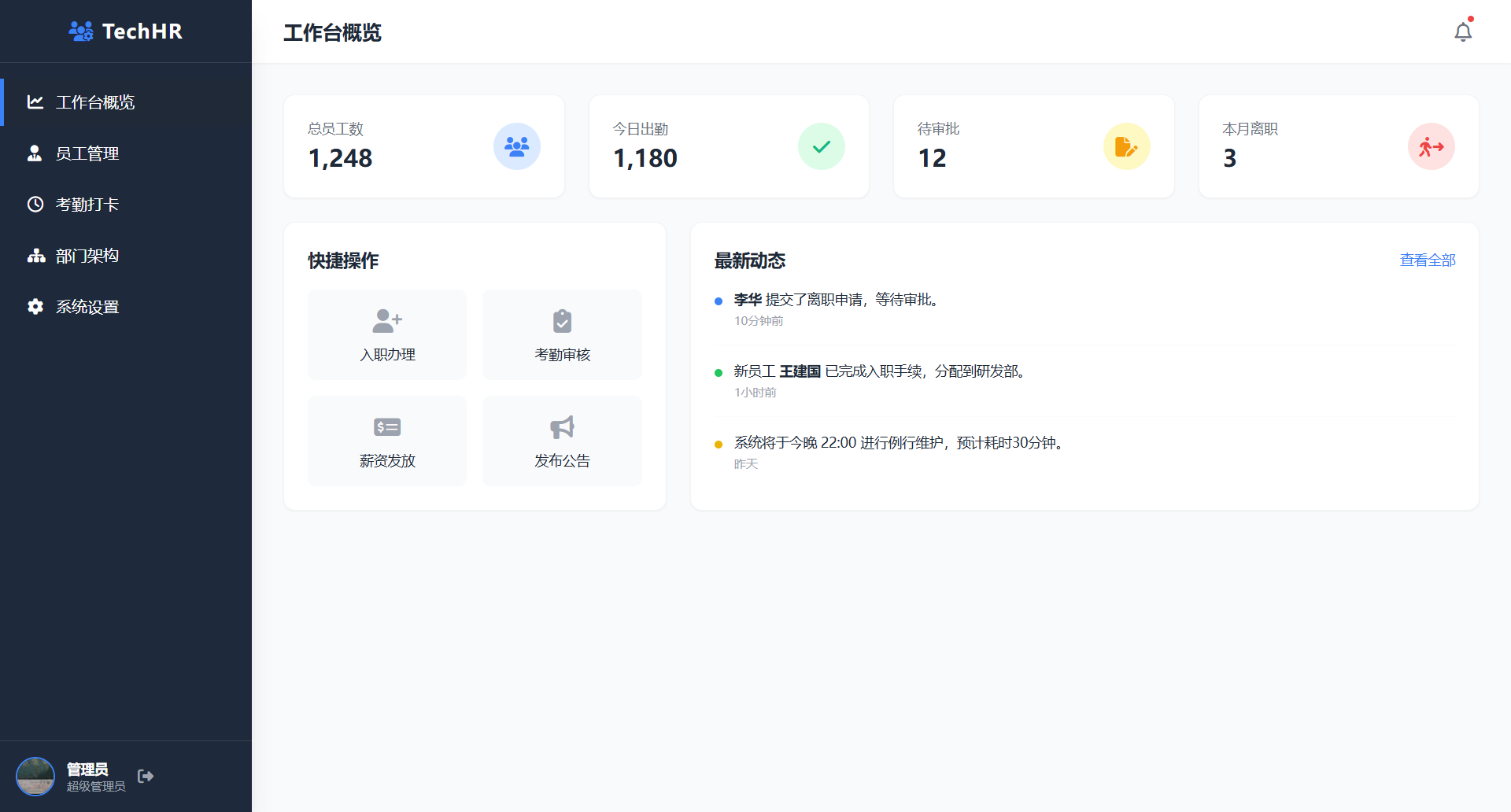Open the notification bell
Image resolution: width=1511 pixels, height=812 pixels.
(1463, 31)
